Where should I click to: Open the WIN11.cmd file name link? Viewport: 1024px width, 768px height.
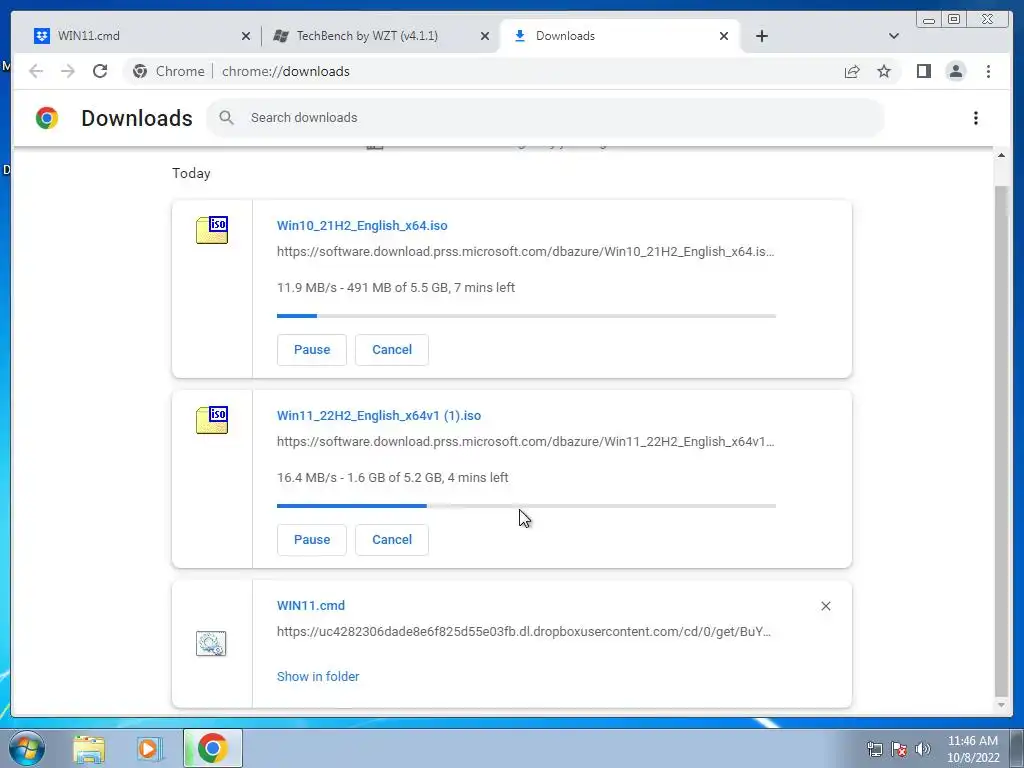click(x=311, y=605)
